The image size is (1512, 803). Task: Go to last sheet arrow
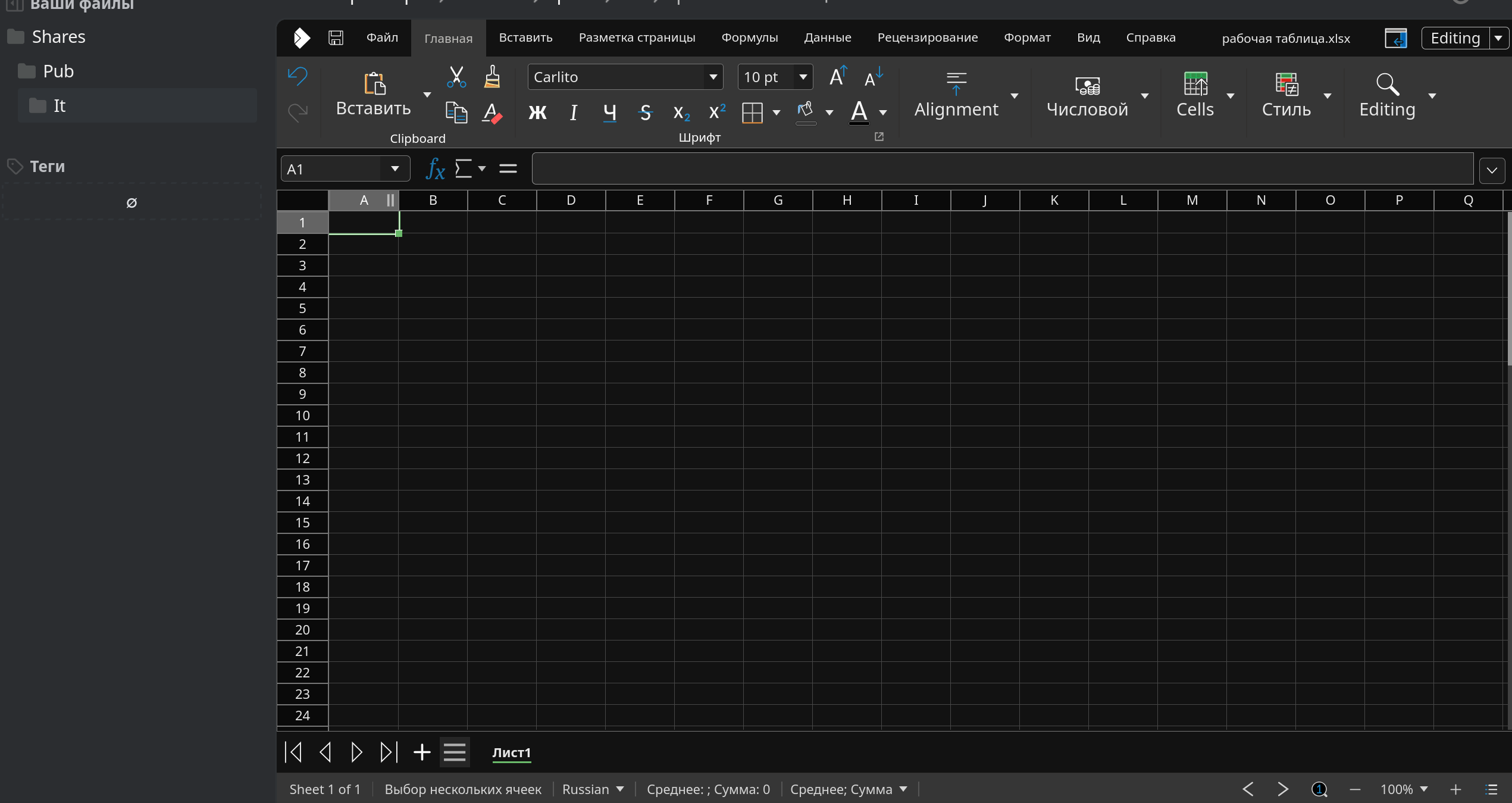tap(389, 752)
